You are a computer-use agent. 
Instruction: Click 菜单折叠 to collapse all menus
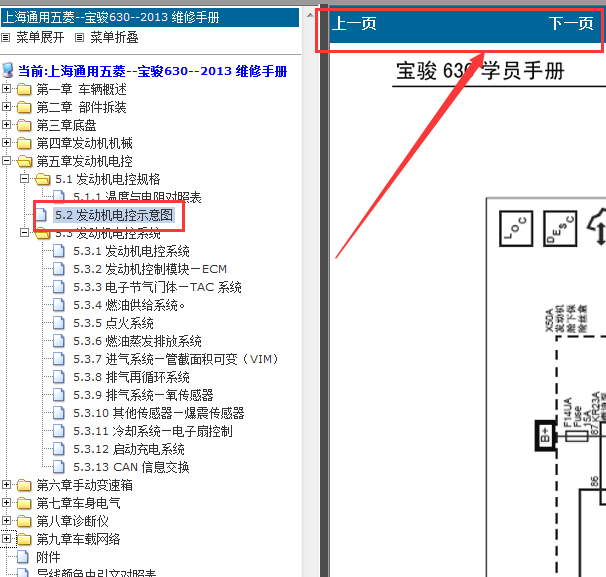pos(114,37)
